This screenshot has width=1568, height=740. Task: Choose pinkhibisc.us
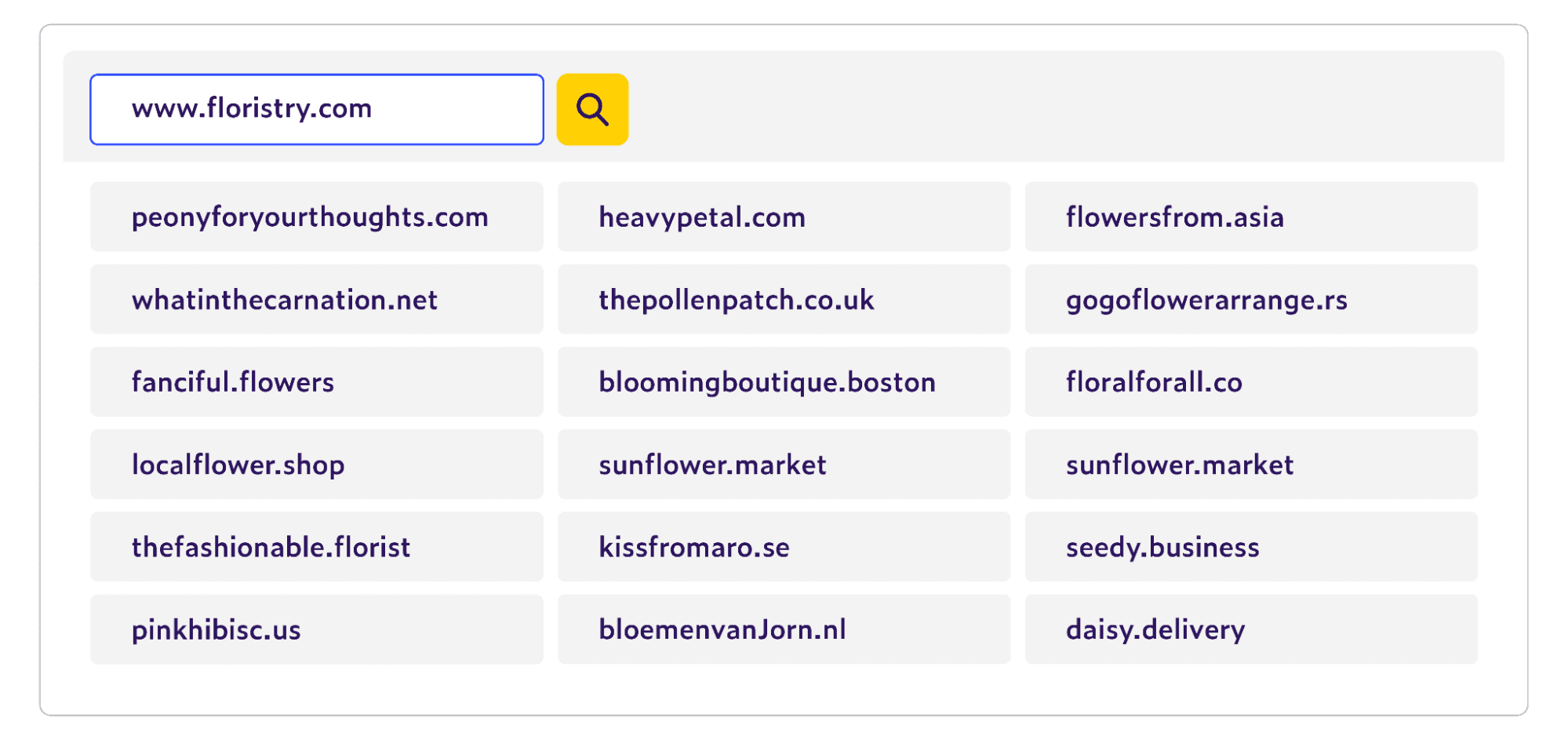click(317, 629)
